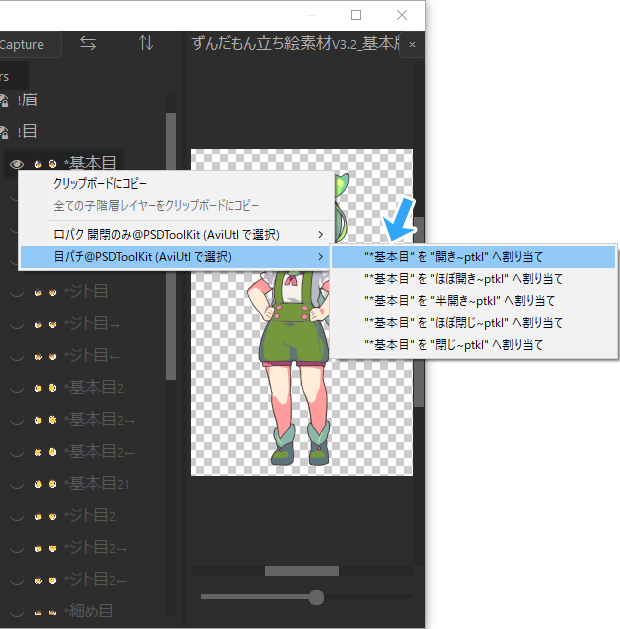This screenshot has width=620, height=629.
Task: Select the *ジト目→ layer name
Action: point(92,324)
